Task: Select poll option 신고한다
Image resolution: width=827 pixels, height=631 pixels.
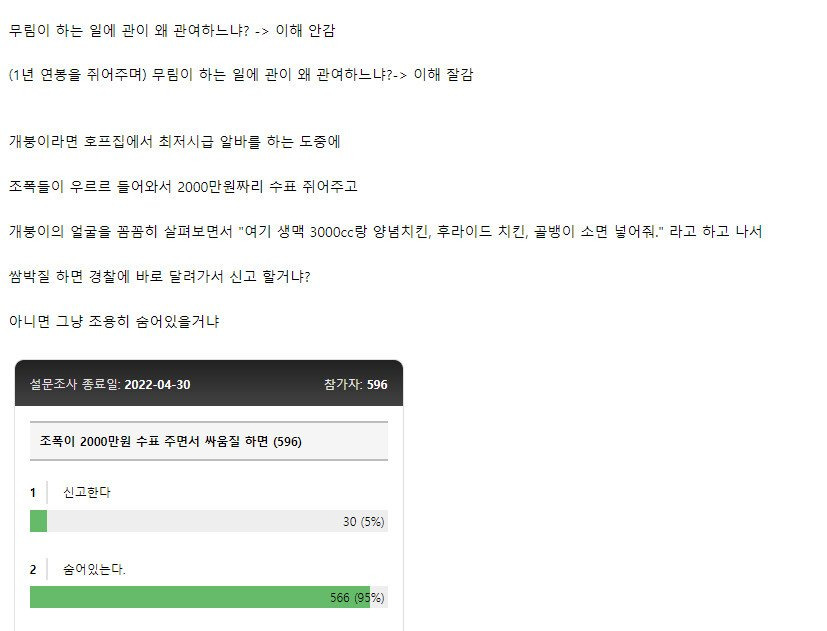Action: (87, 492)
